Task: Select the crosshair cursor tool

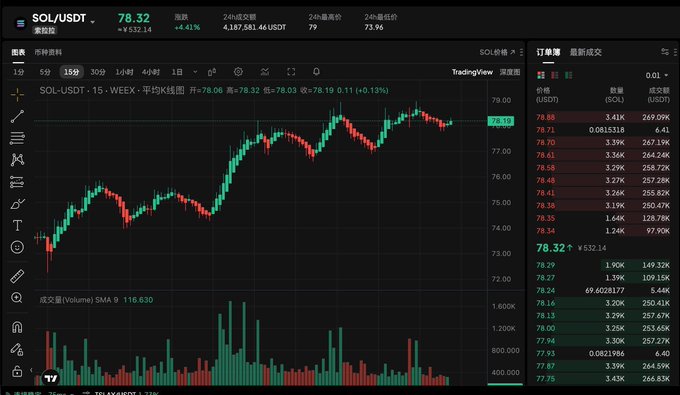Action: (x=17, y=94)
